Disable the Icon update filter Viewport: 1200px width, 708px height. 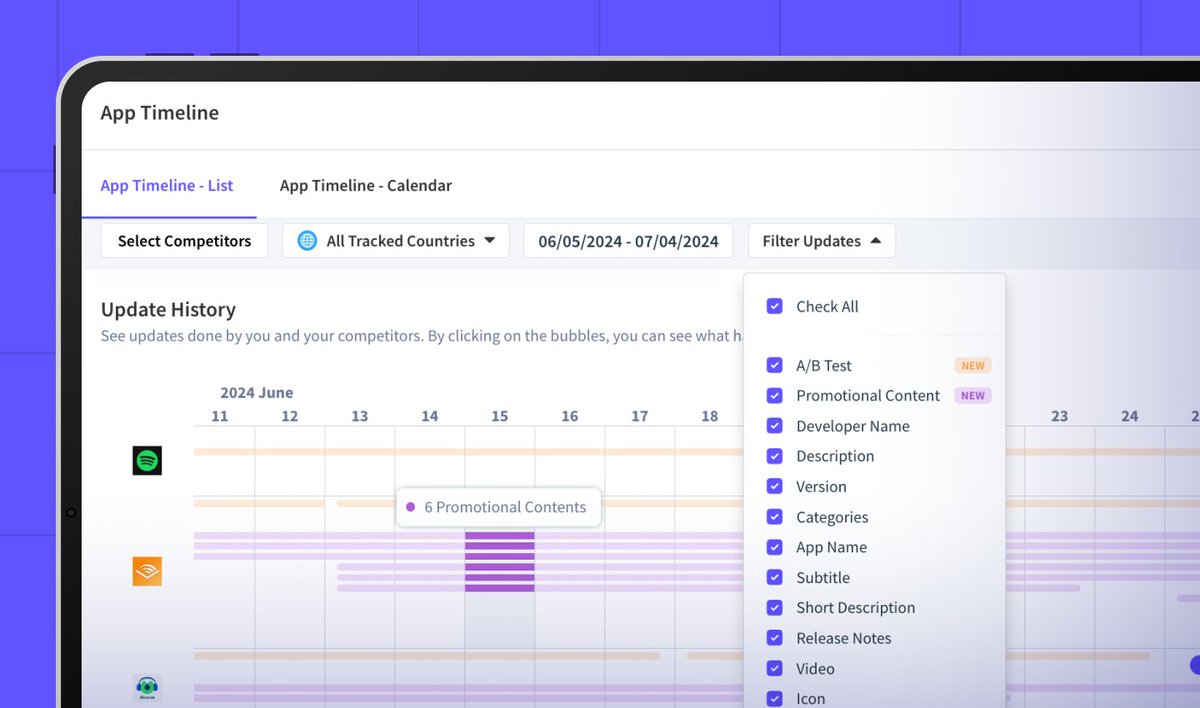click(774, 698)
